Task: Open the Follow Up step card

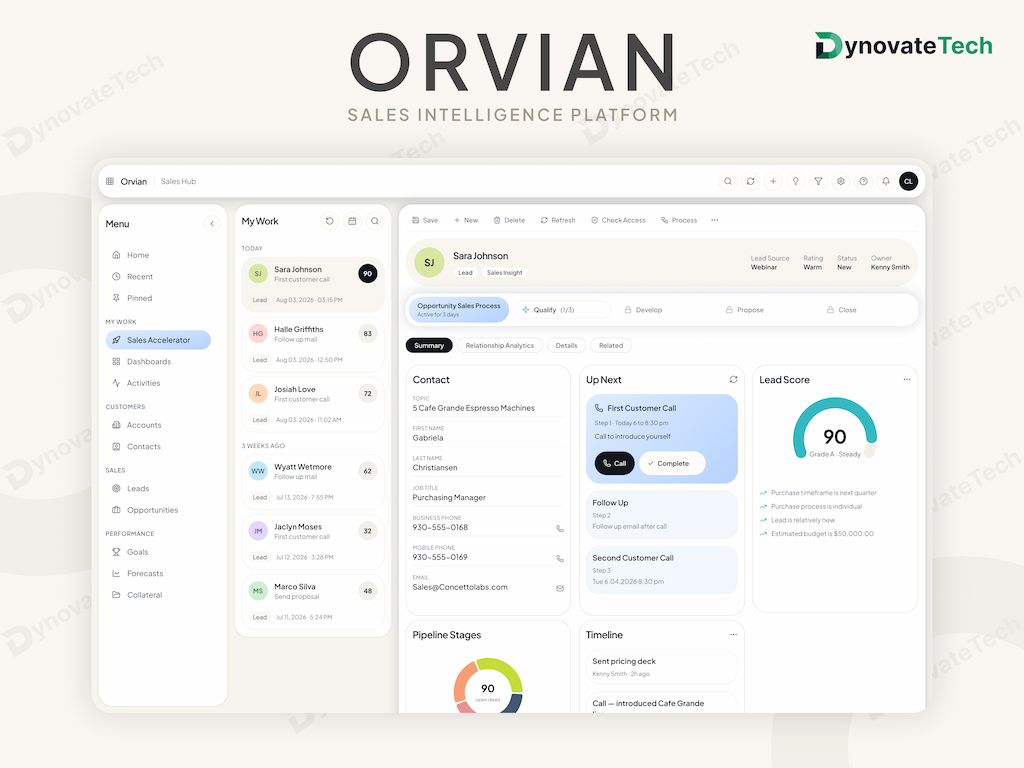Action: pos(662,515)
